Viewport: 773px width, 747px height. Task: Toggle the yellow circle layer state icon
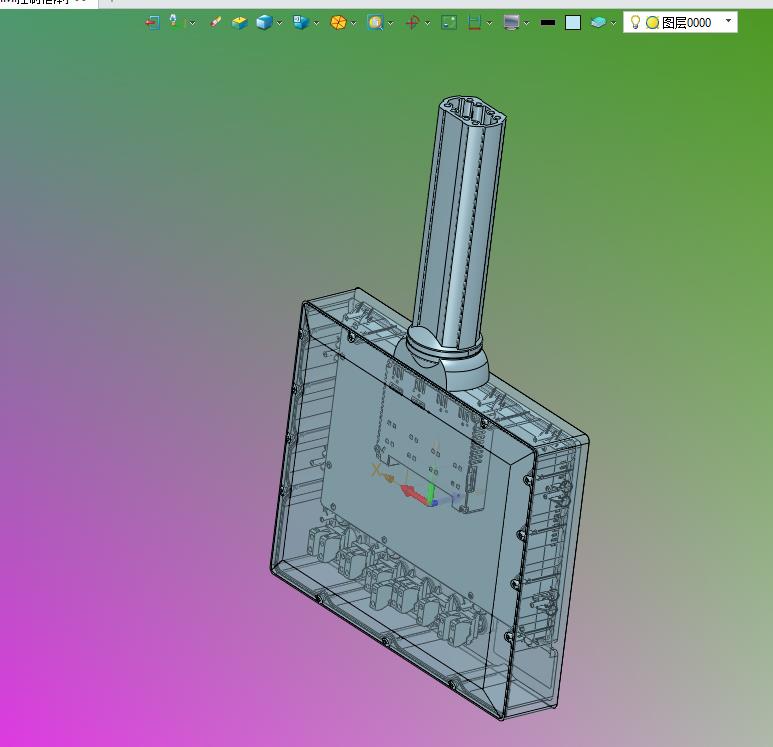(x=652, y=23)
